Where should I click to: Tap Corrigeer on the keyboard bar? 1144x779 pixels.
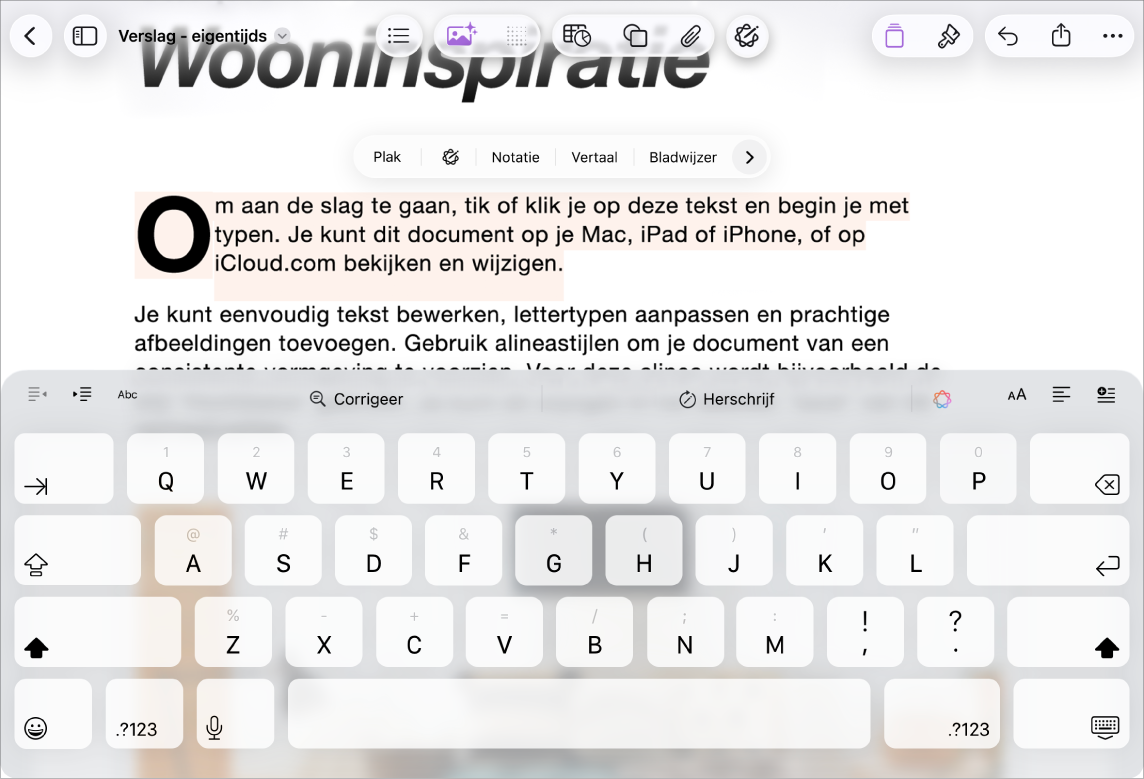point(356,399)
